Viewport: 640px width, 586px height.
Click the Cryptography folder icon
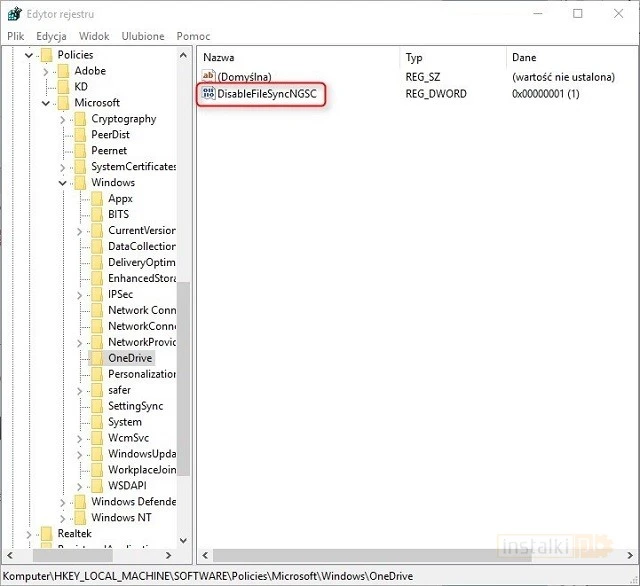[80, 119]
